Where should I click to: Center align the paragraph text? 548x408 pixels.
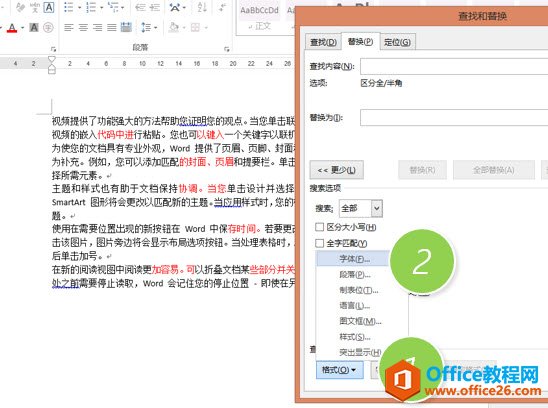[x=83, y=27]
